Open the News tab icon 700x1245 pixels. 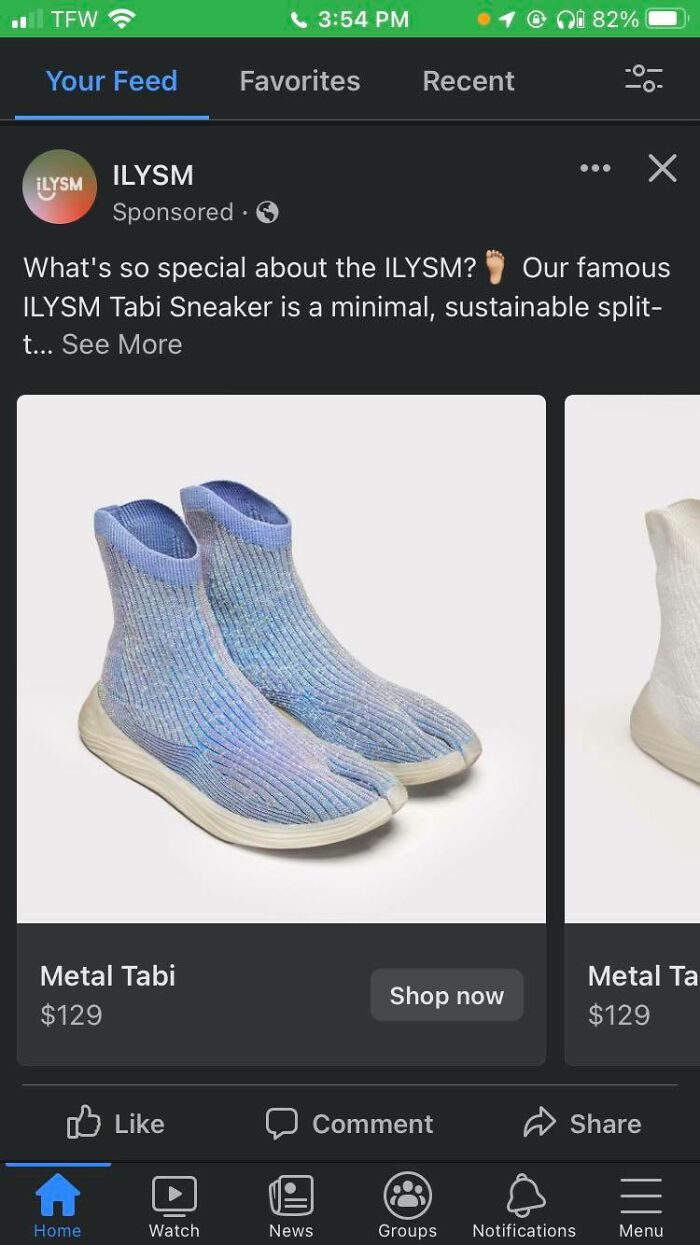point(291,1195)
